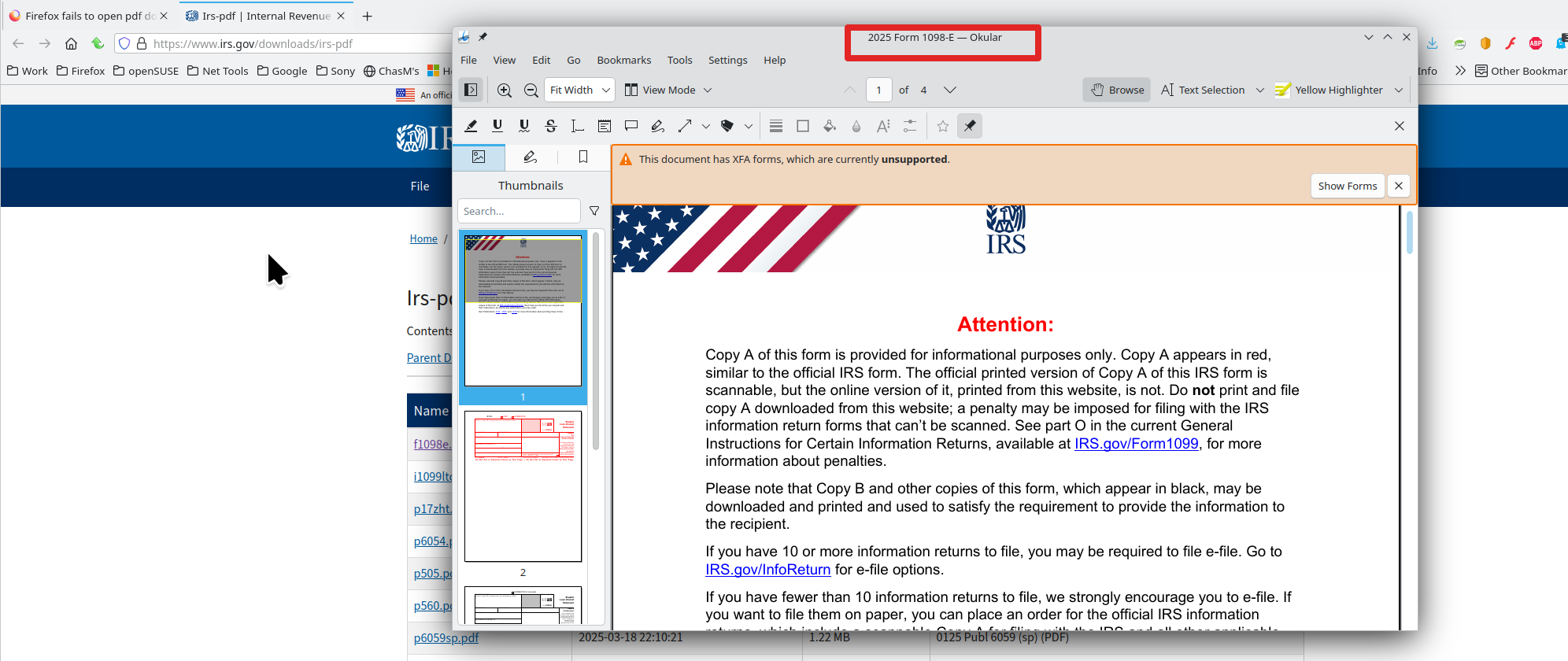
Task: Open the IRS.gov/Form1099 link in document
Action: coord(1137,444)
